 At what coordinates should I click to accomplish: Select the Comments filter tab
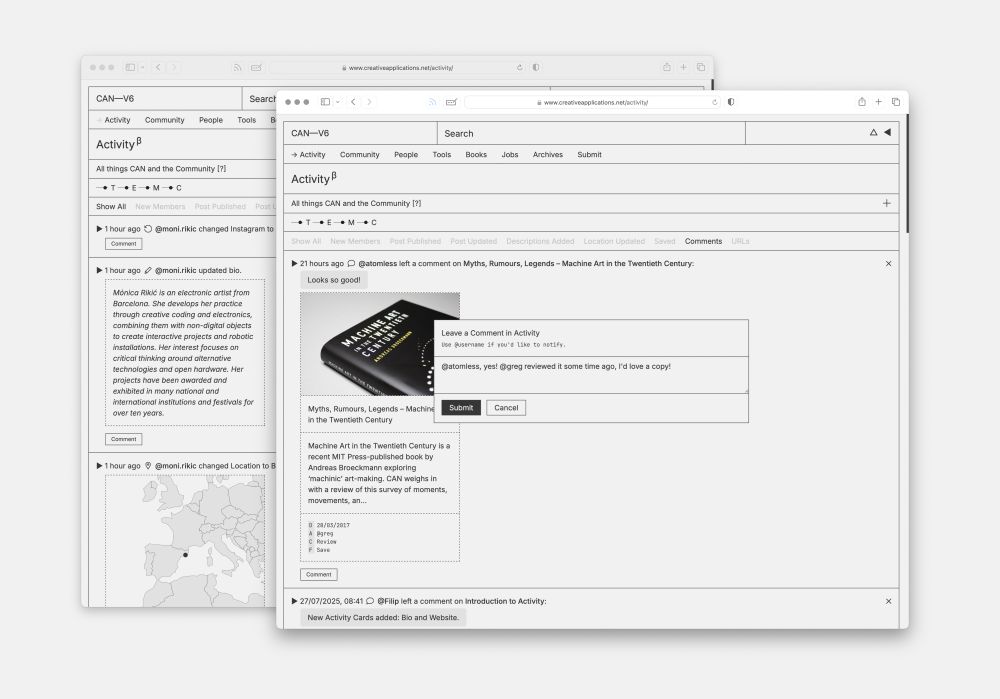coord(703,241)
